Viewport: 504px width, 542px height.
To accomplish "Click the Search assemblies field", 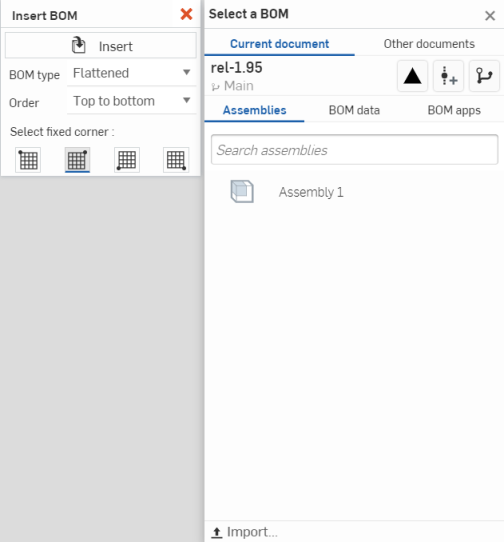I will 354,150.
